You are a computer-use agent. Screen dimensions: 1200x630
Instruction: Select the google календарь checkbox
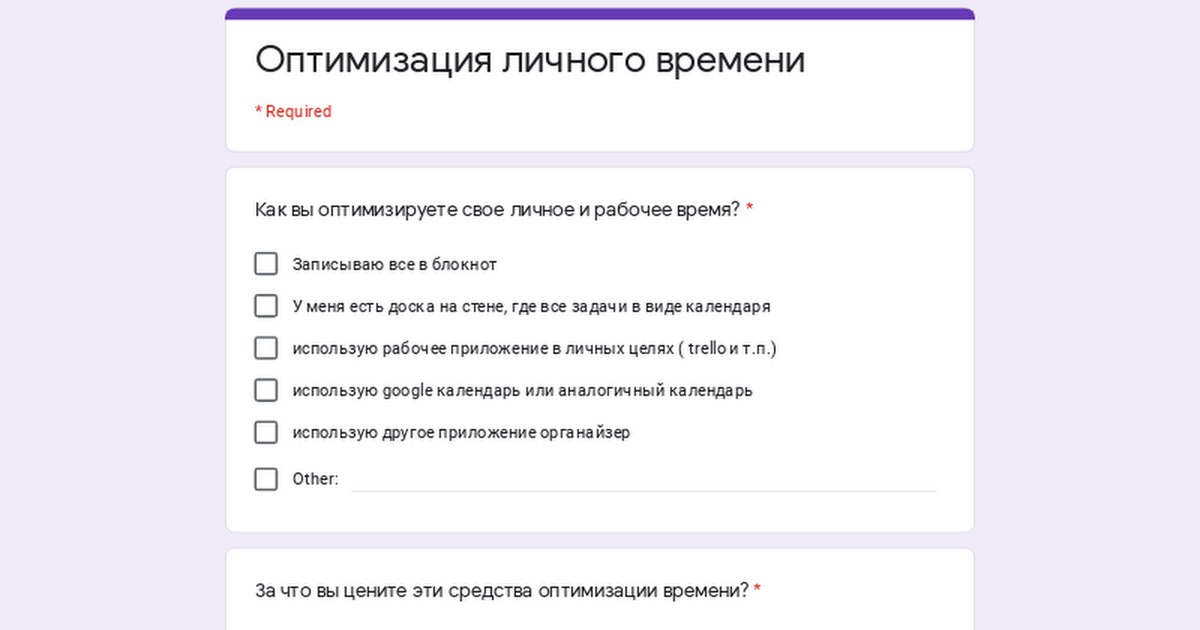(266, 390)
